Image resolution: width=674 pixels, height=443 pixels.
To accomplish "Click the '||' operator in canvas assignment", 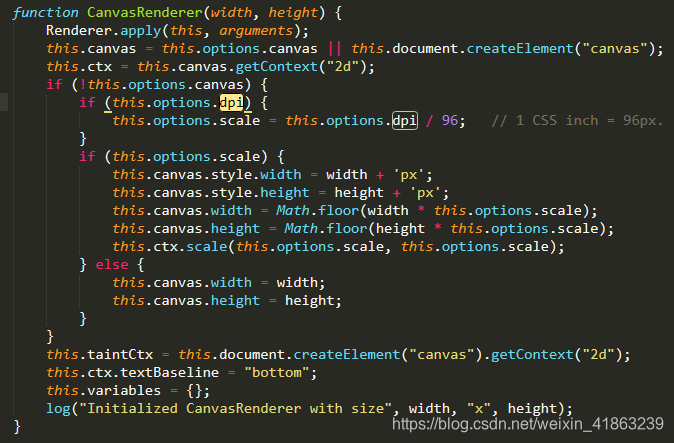I will 334,49.
